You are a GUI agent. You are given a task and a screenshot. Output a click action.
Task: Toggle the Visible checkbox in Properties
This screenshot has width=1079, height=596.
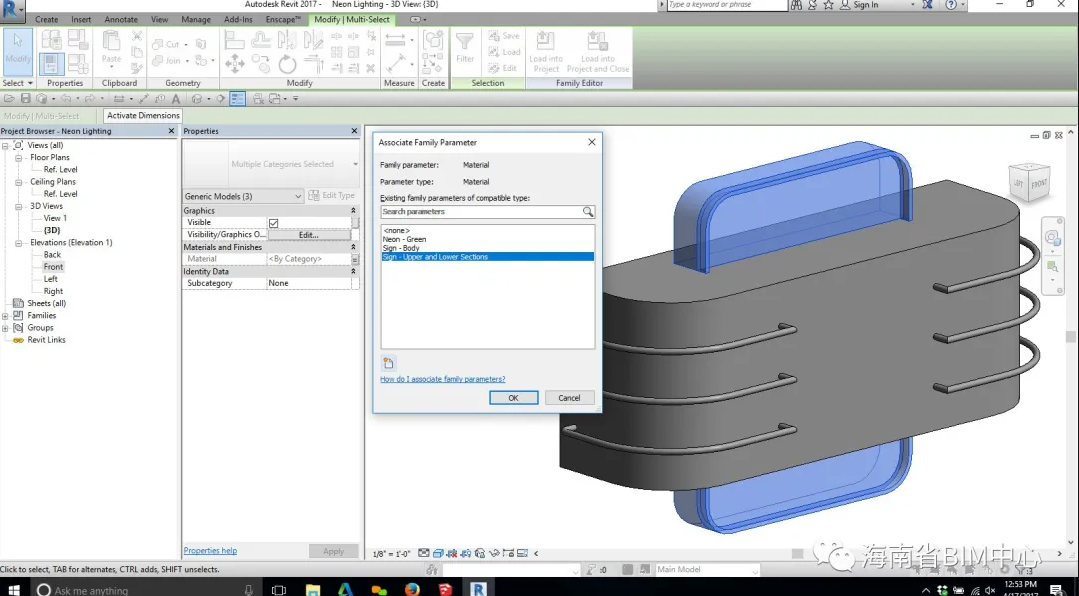click(x=274, y=223)
